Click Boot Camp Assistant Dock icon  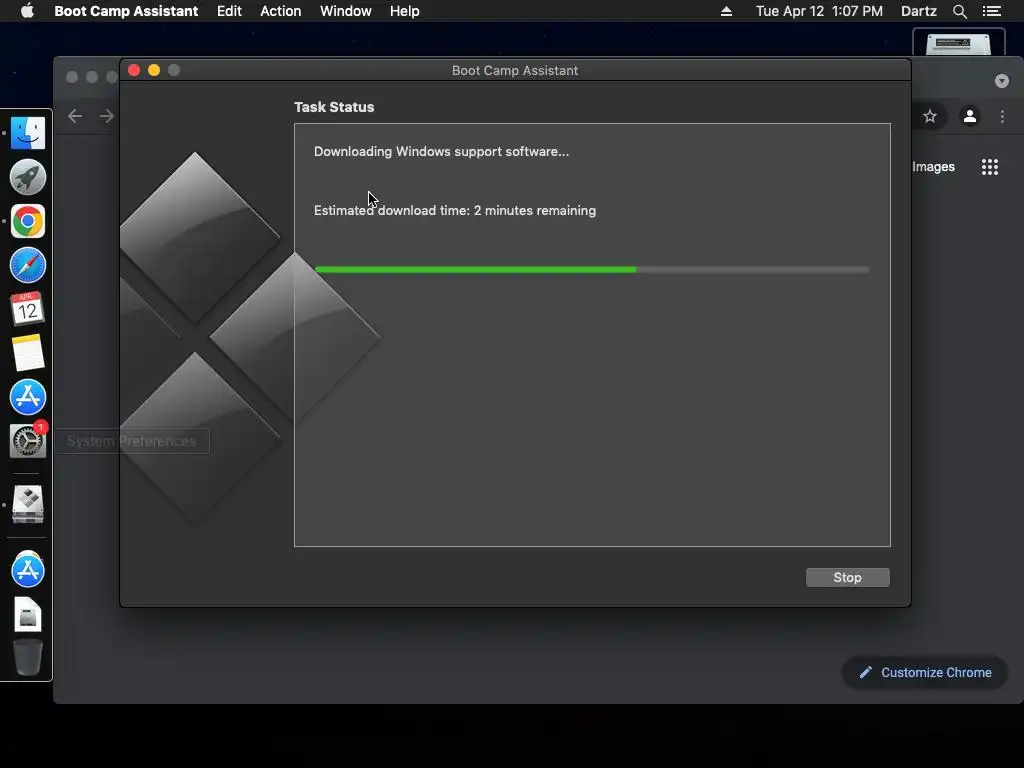click(x=27, y=504)
